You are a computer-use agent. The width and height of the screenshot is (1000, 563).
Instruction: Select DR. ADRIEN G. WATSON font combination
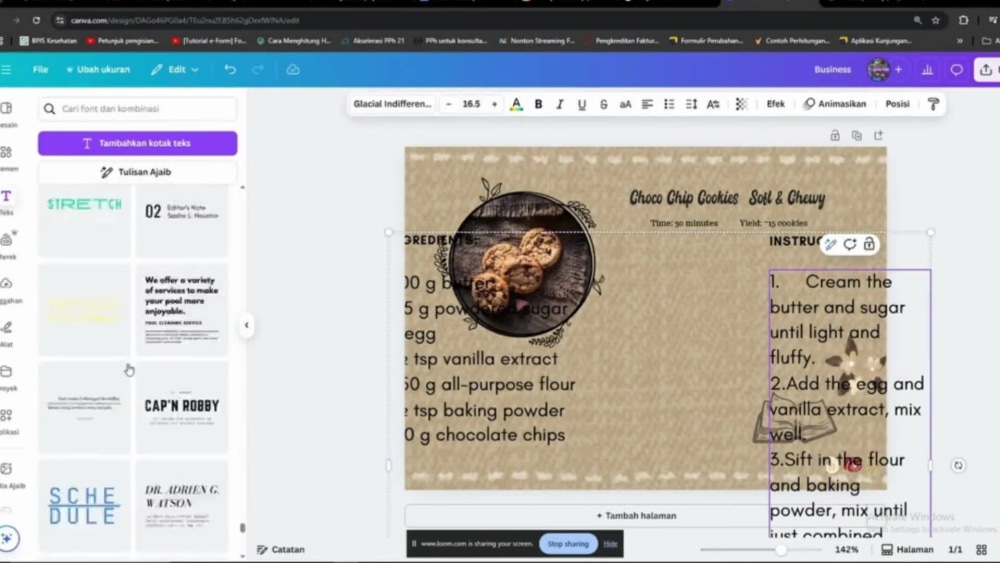click(182, 506)
